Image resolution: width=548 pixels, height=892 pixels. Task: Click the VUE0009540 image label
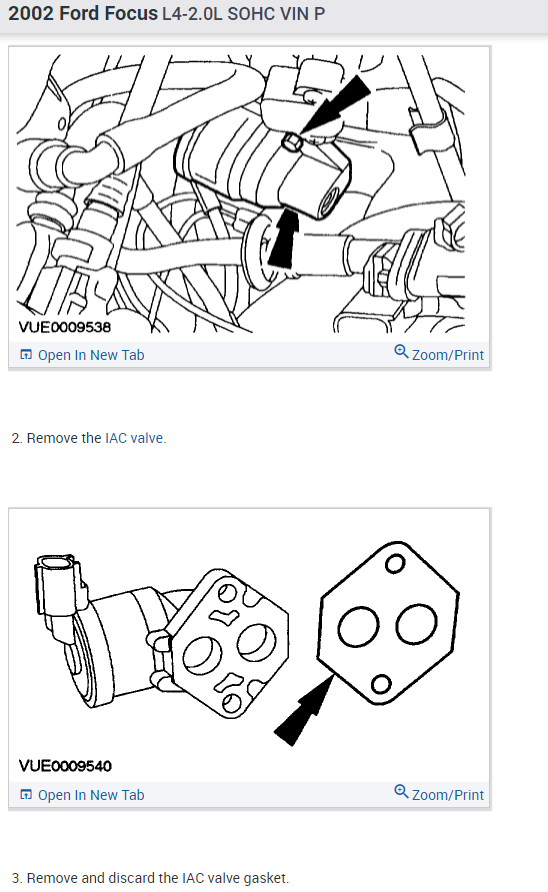(x=65, y=766)
